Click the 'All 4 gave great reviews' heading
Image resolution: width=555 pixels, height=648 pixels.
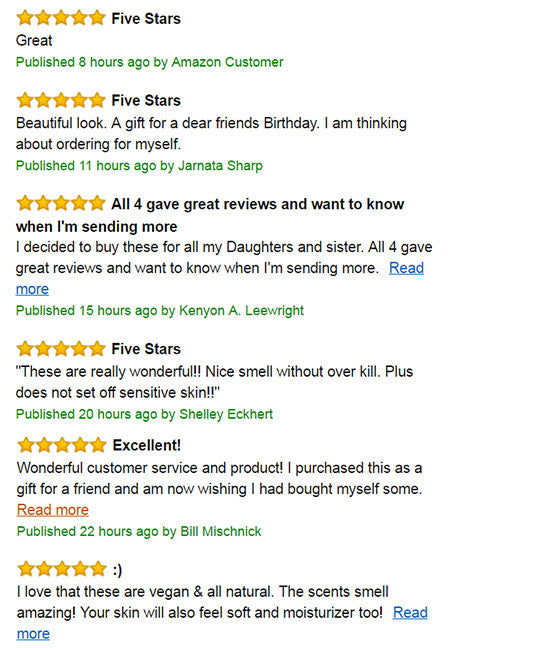[210, 215]
